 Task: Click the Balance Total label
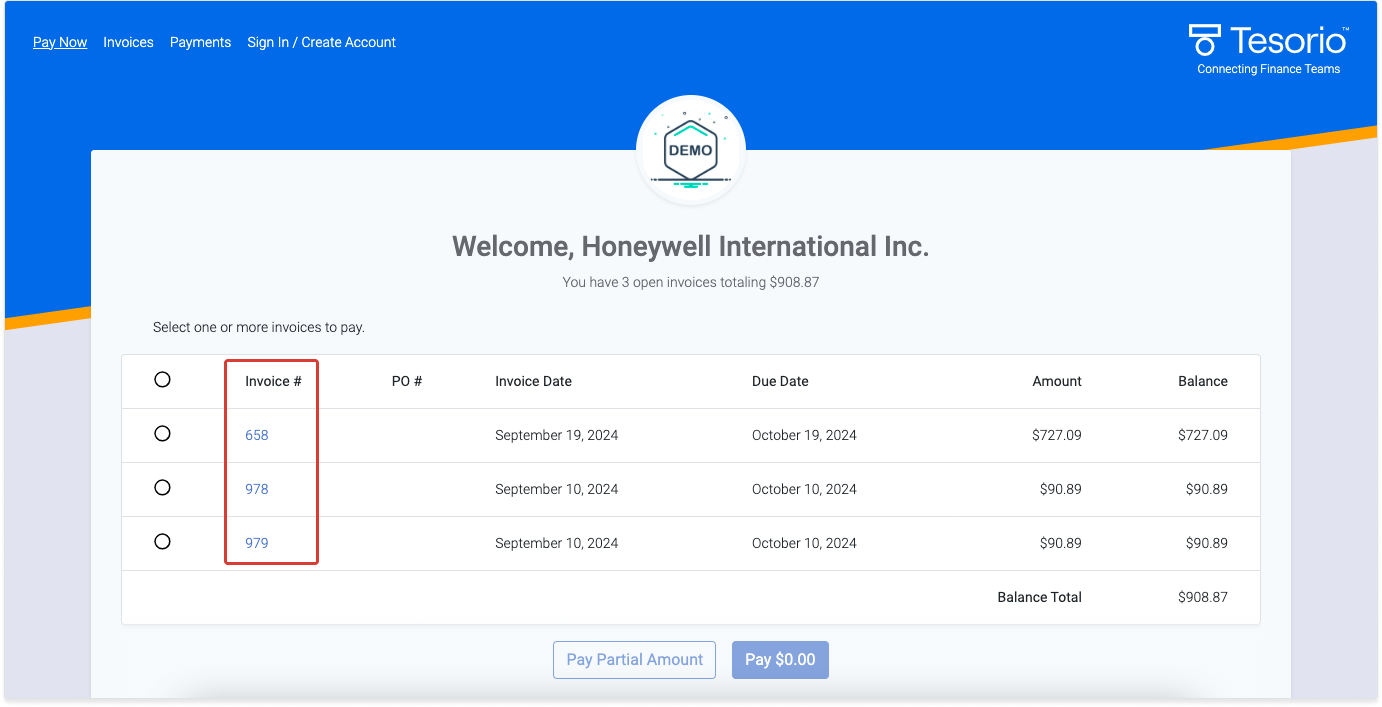tap(1039, 597)
